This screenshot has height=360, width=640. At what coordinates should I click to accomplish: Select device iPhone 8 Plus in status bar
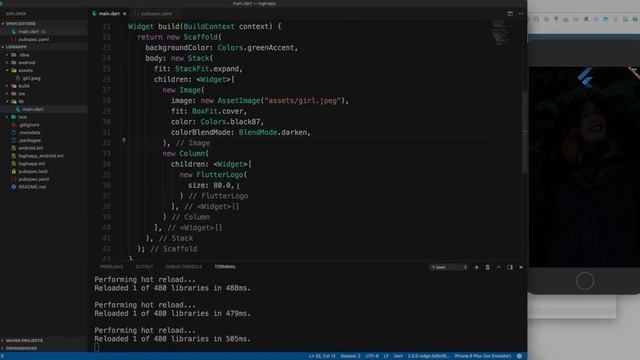pyautogui.click(x=482, y=356)
